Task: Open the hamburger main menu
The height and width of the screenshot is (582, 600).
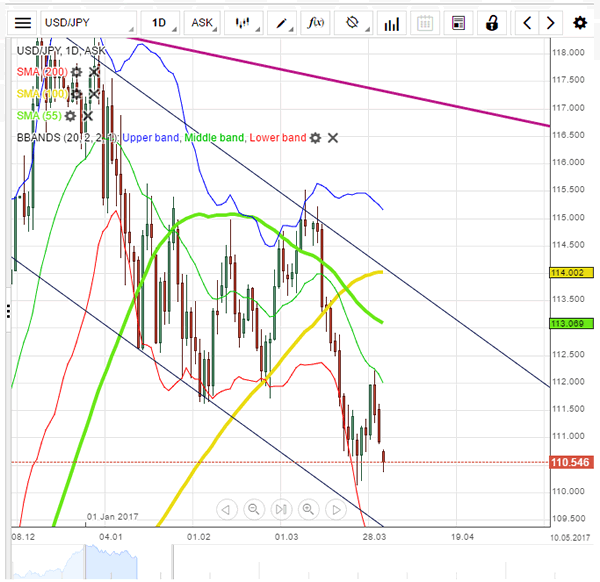Action: coord(23,23)
